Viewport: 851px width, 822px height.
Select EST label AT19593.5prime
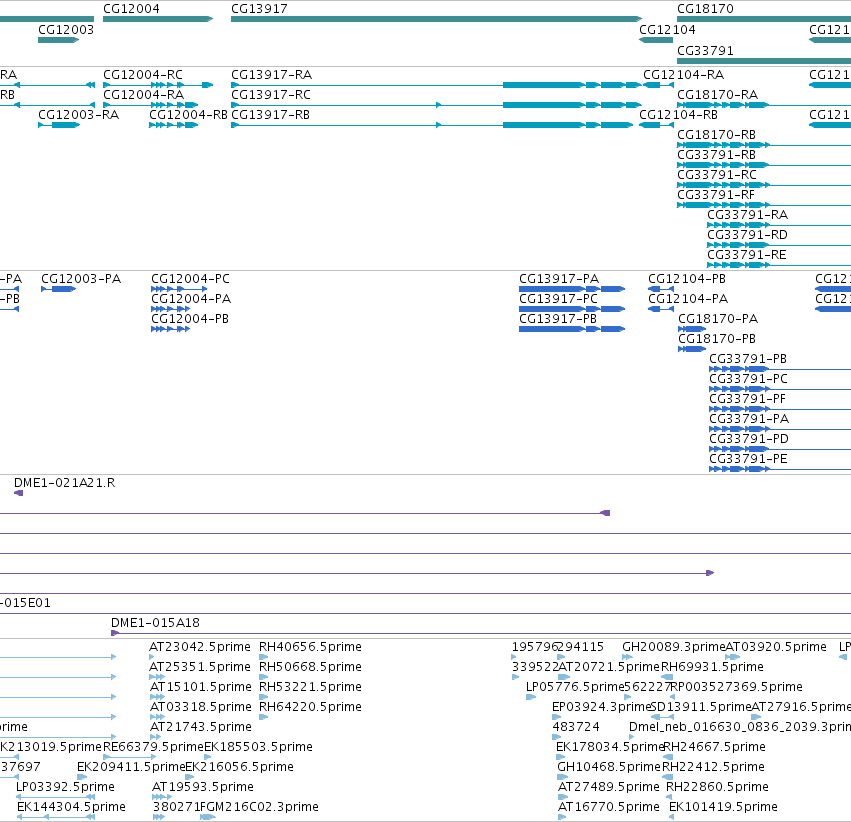[203, 788]
